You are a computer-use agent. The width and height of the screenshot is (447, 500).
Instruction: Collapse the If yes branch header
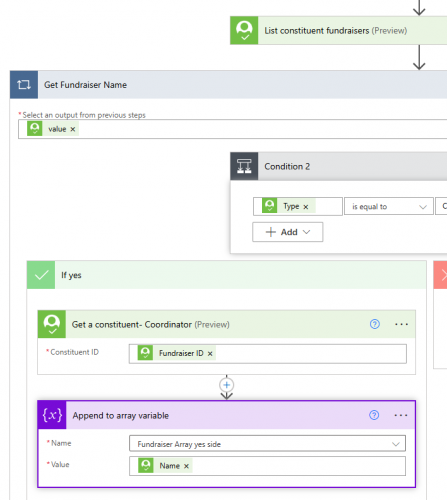click(x=227, y=275)
